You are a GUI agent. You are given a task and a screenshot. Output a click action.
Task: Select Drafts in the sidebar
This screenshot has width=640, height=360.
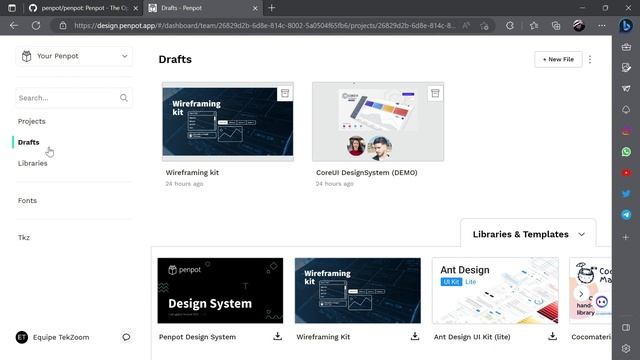(x=29, y=142)
